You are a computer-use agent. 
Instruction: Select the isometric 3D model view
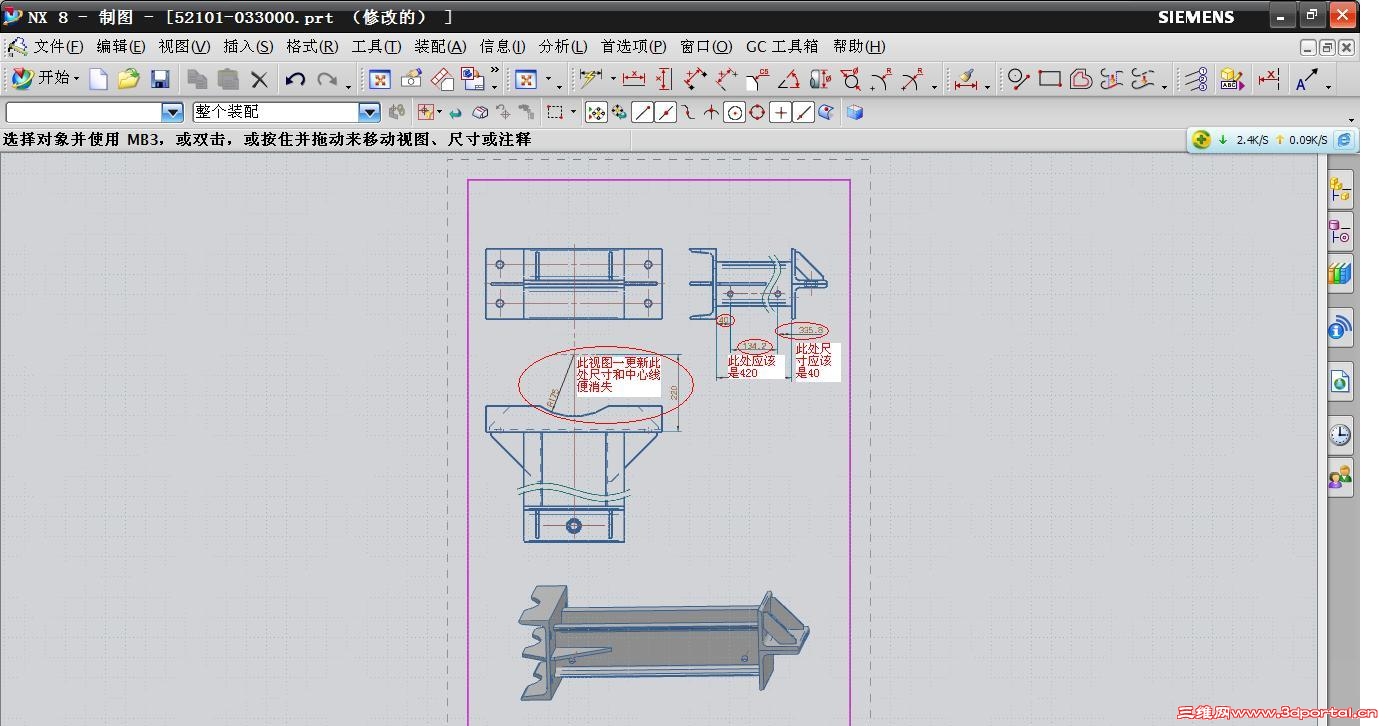coord(664,643)
